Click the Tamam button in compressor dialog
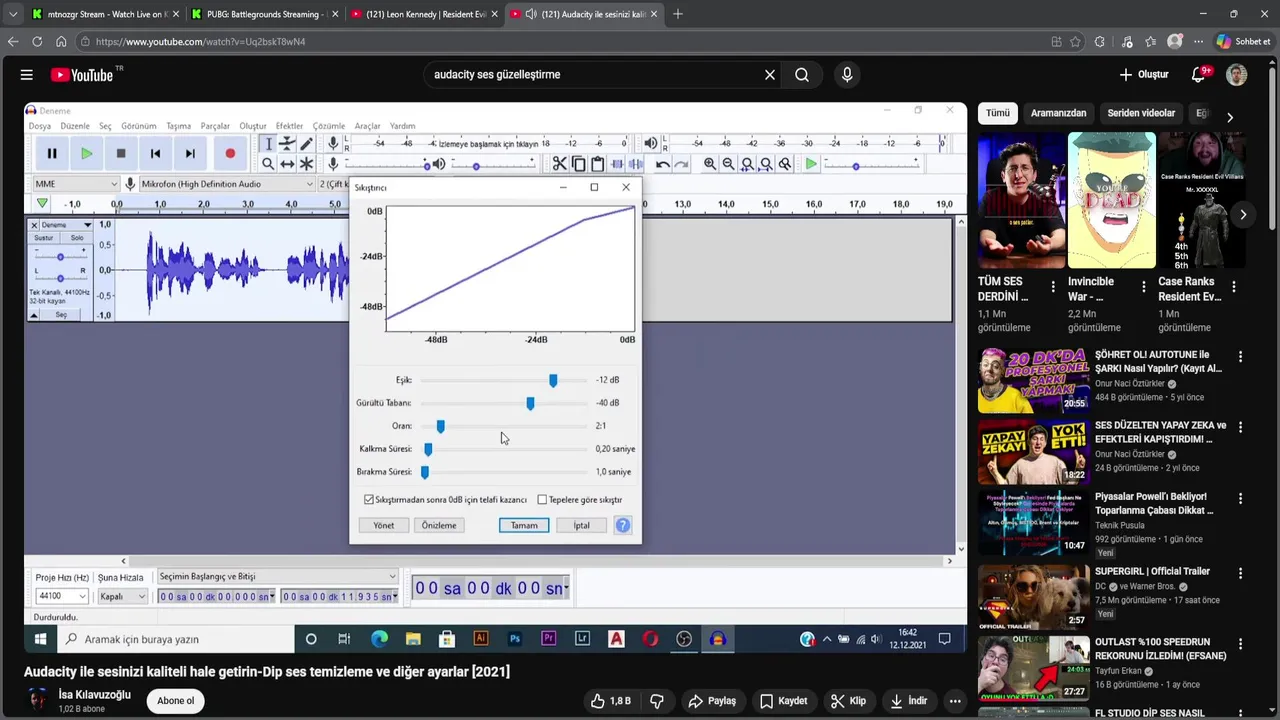 pos(524,525)
